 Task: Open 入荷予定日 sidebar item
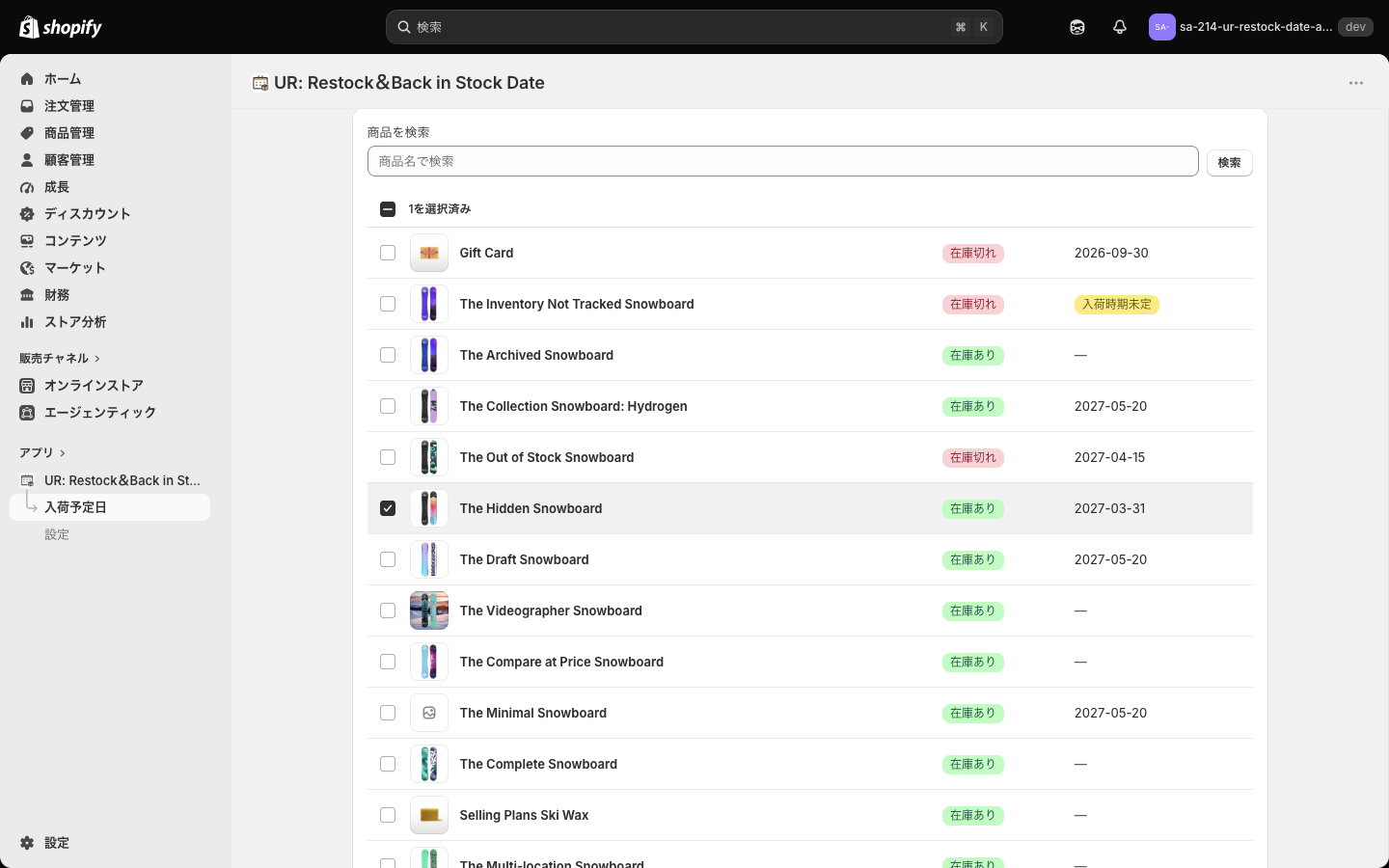110,507
